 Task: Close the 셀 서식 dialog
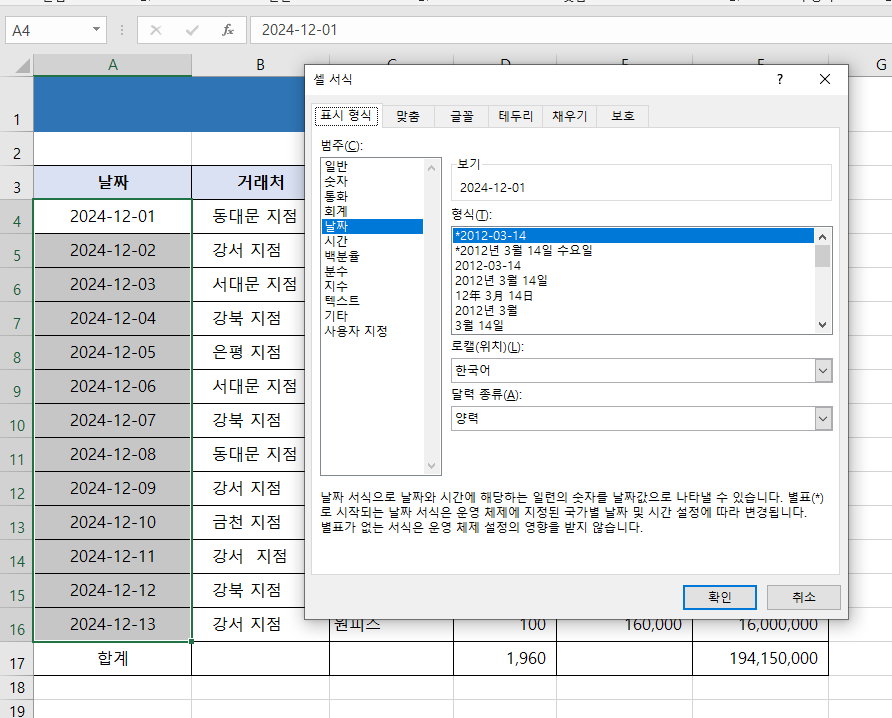pos(825,79)
